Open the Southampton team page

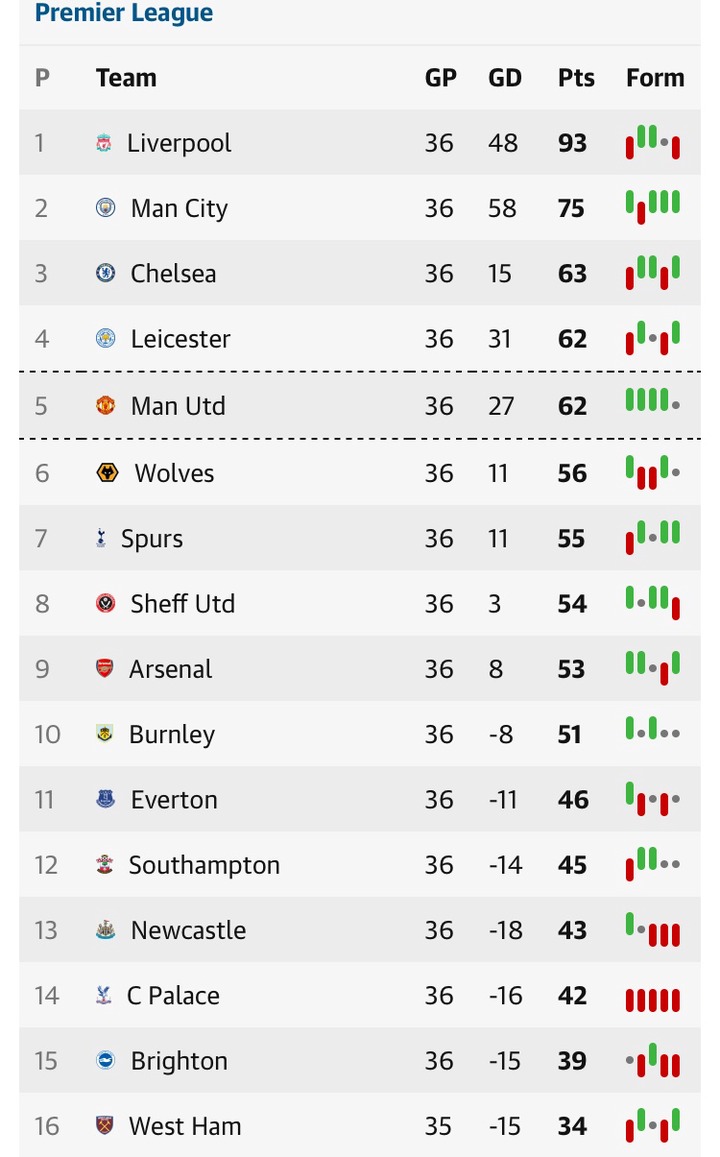[204, 865]
